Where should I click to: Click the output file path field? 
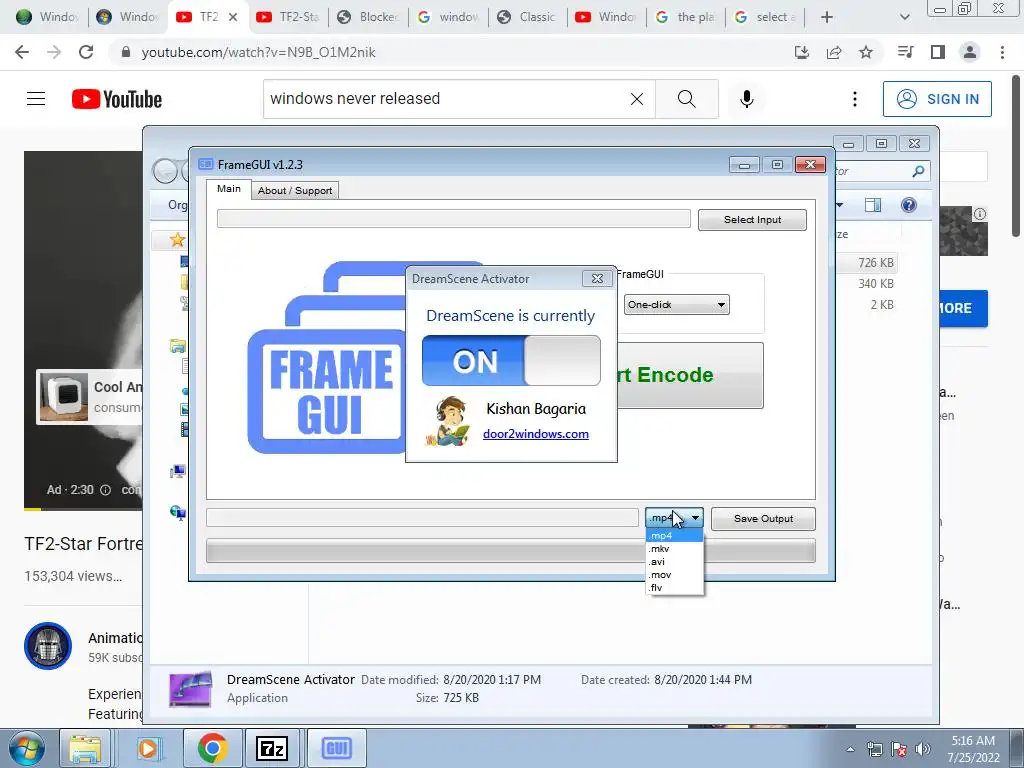point(422,518)
